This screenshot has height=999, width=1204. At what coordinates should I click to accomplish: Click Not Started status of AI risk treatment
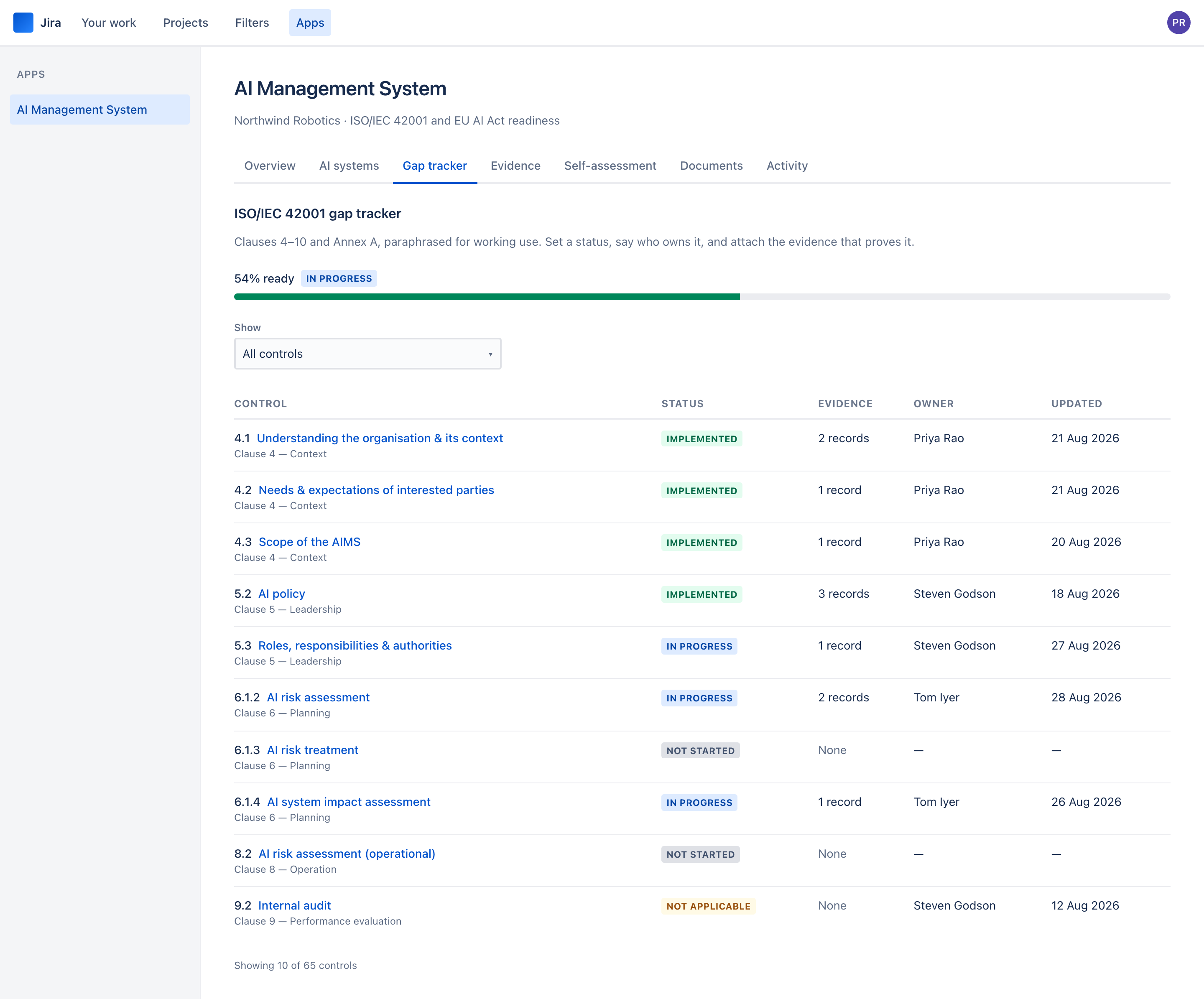700,750
